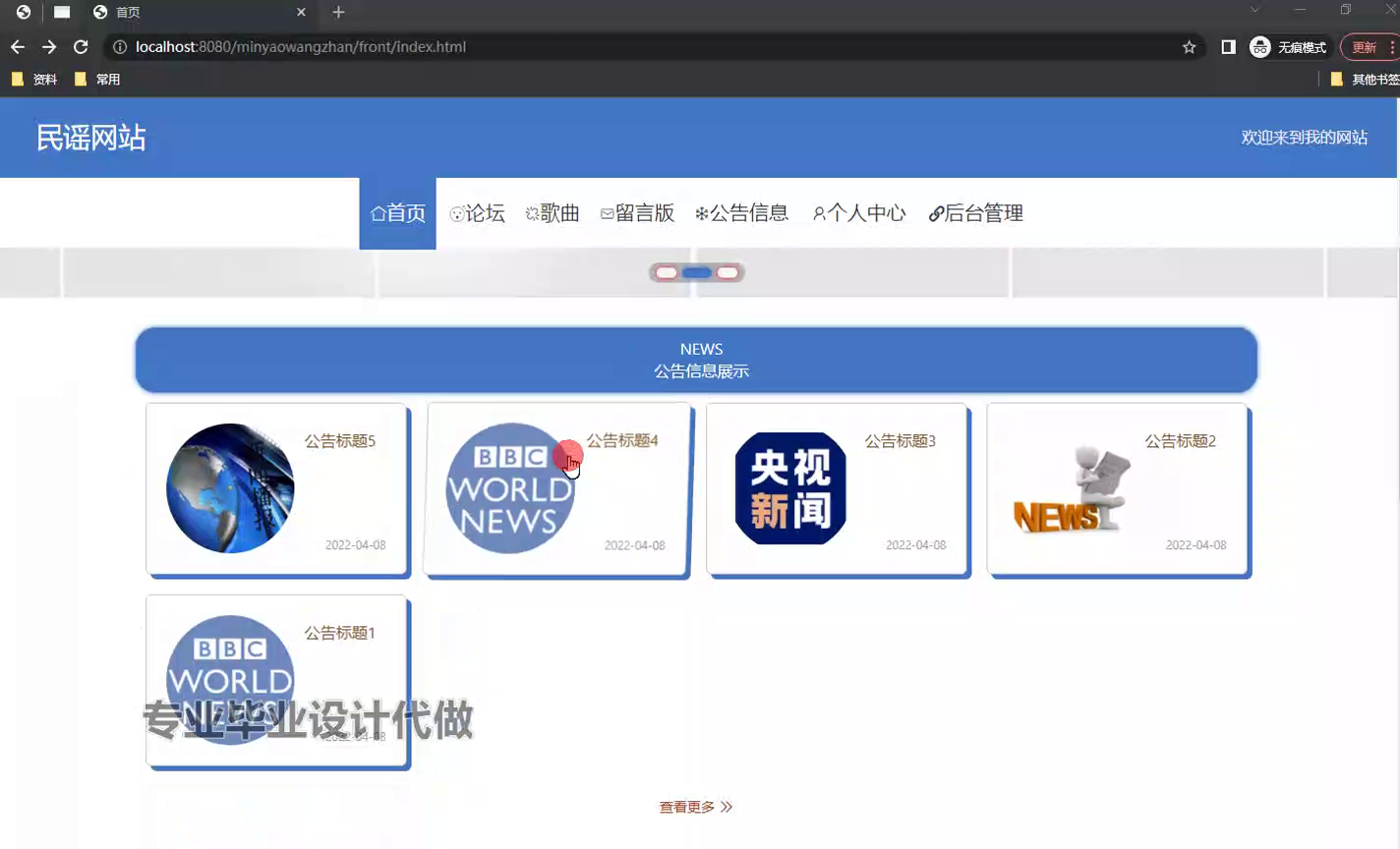Click 2022-04-08 date on 公告标题3 card
Viewport: 1400px width, 849px height.
(916, 545)
